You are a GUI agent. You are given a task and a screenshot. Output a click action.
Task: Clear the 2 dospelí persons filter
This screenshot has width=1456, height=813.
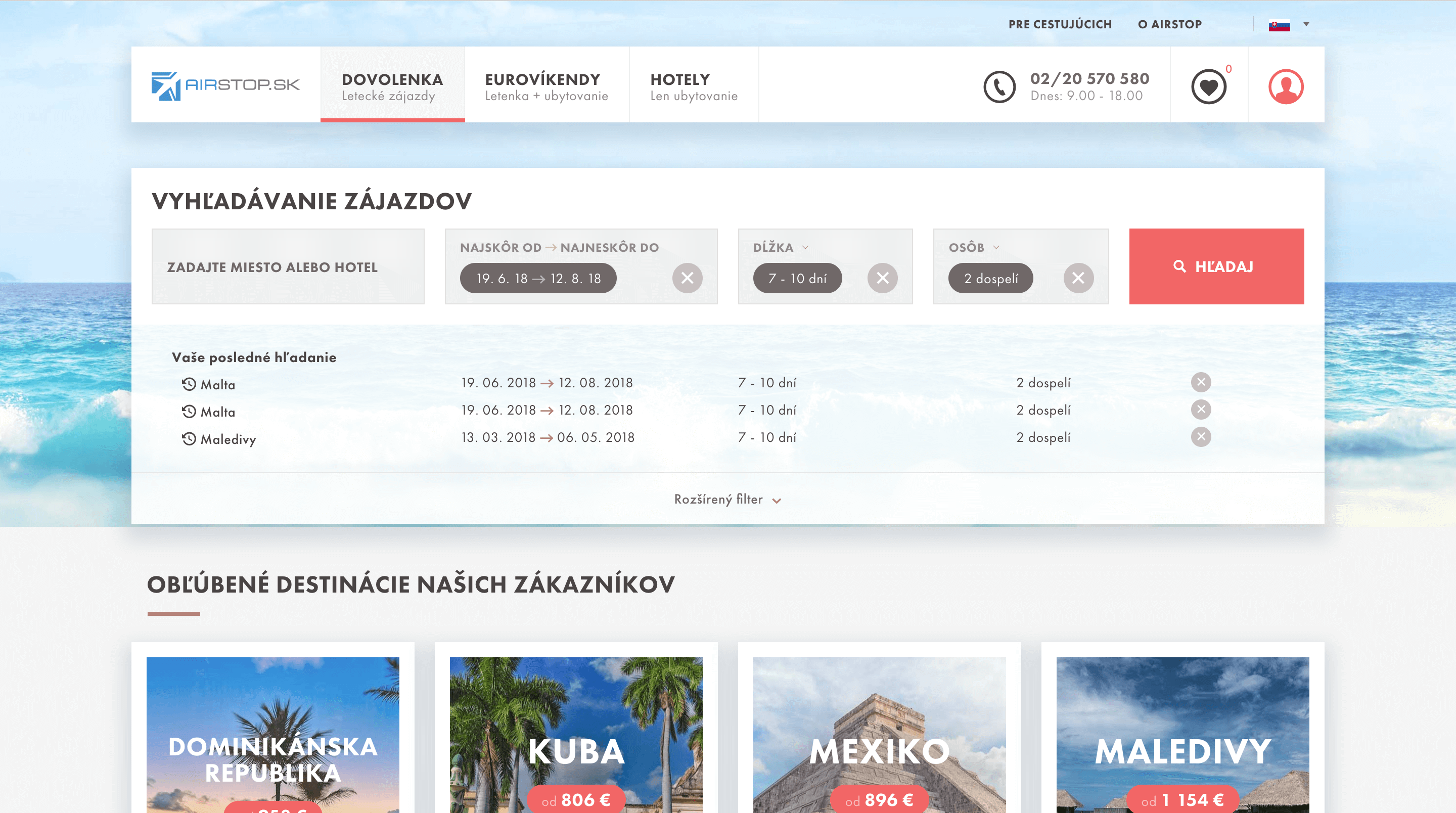point(1078,278)
